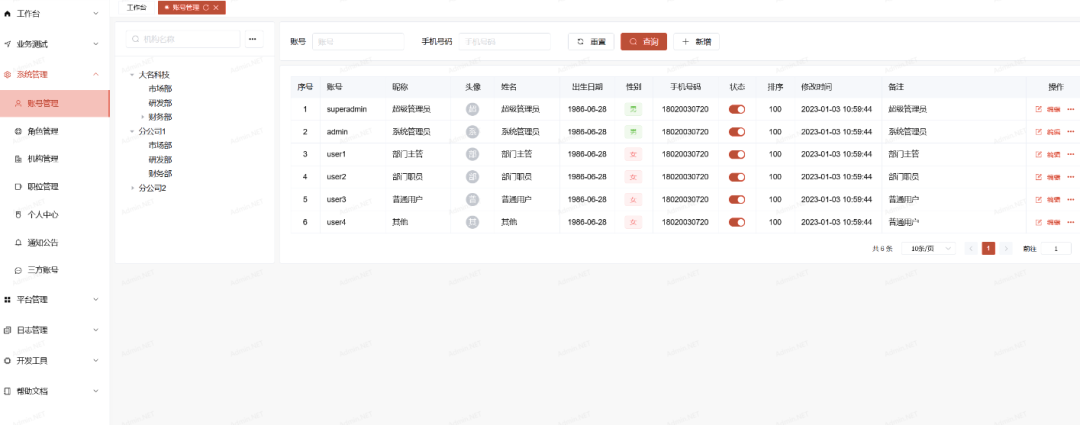This screenshot has height=425, width=1080.
Task: Open the more-actions dots for user1
Action: 1070,154
